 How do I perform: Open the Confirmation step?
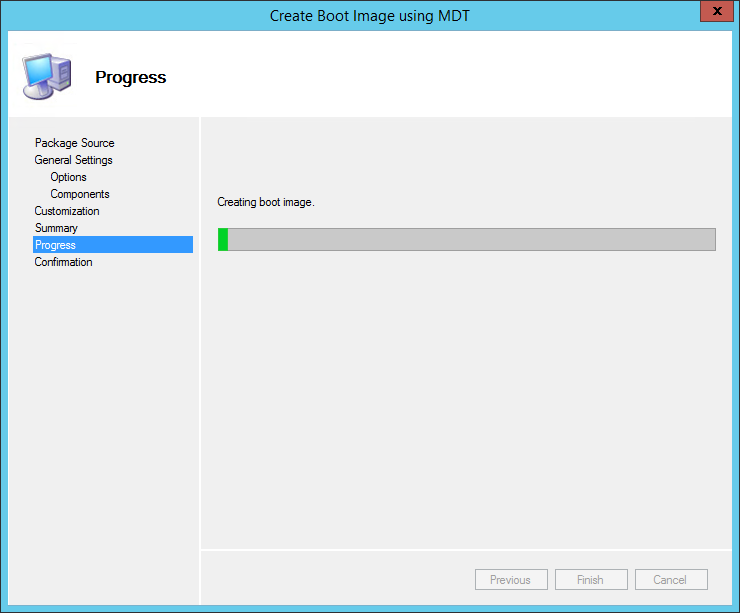click(x=63, y=262)
